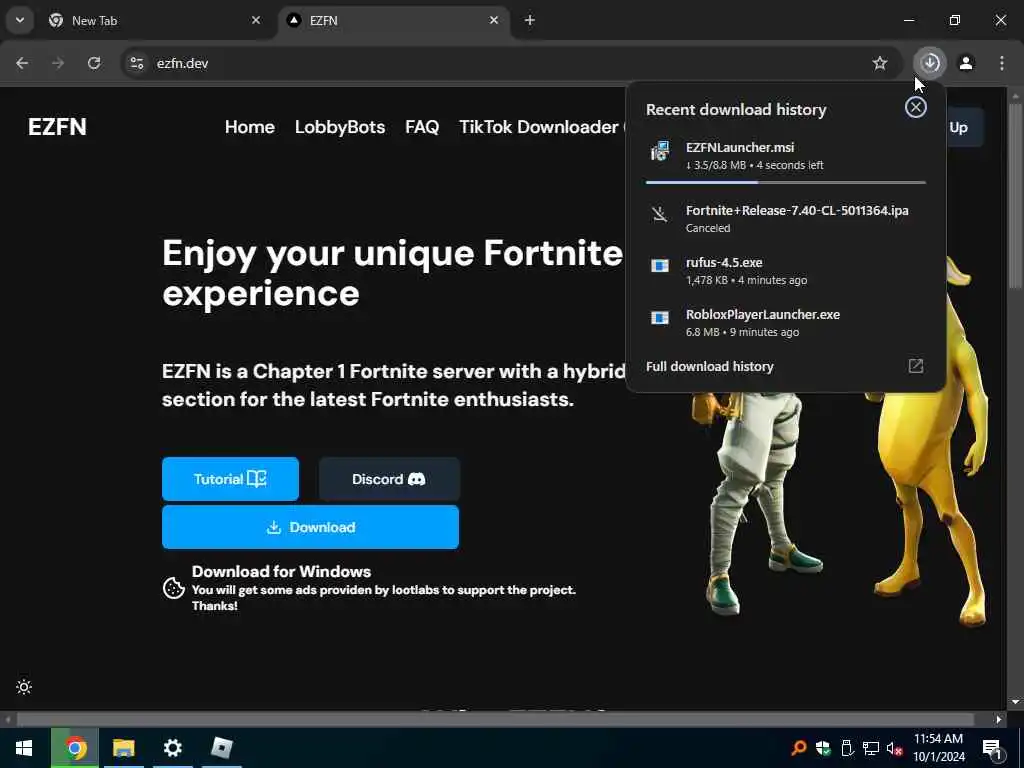Open the taskbar clock showing 11:54 AM
The width and height of the screenshot is (1024, 768).
938,748
